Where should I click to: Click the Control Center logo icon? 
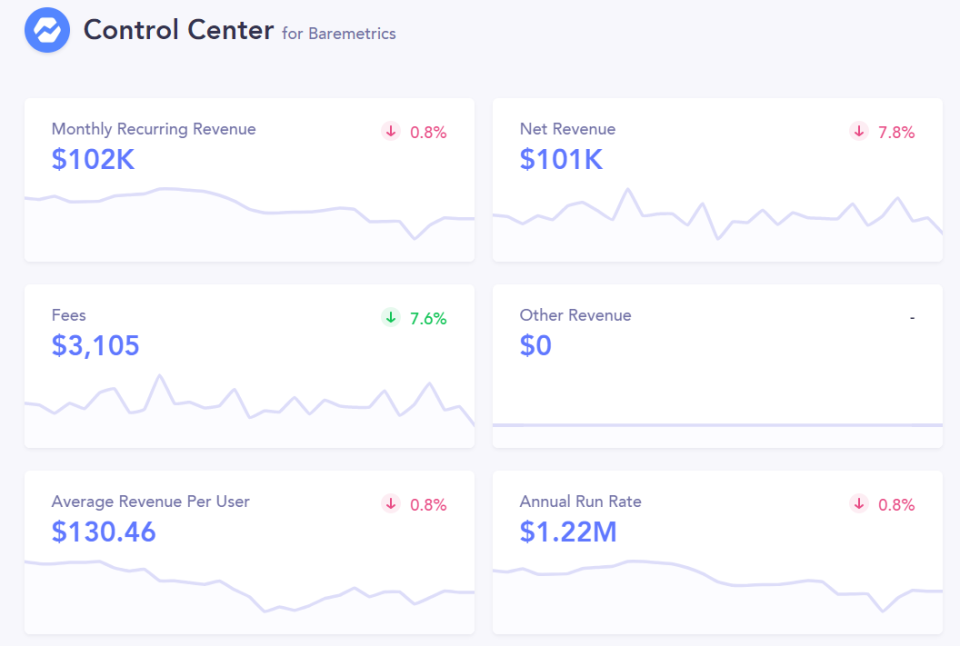pyautogui.click(x=46, y=30)
